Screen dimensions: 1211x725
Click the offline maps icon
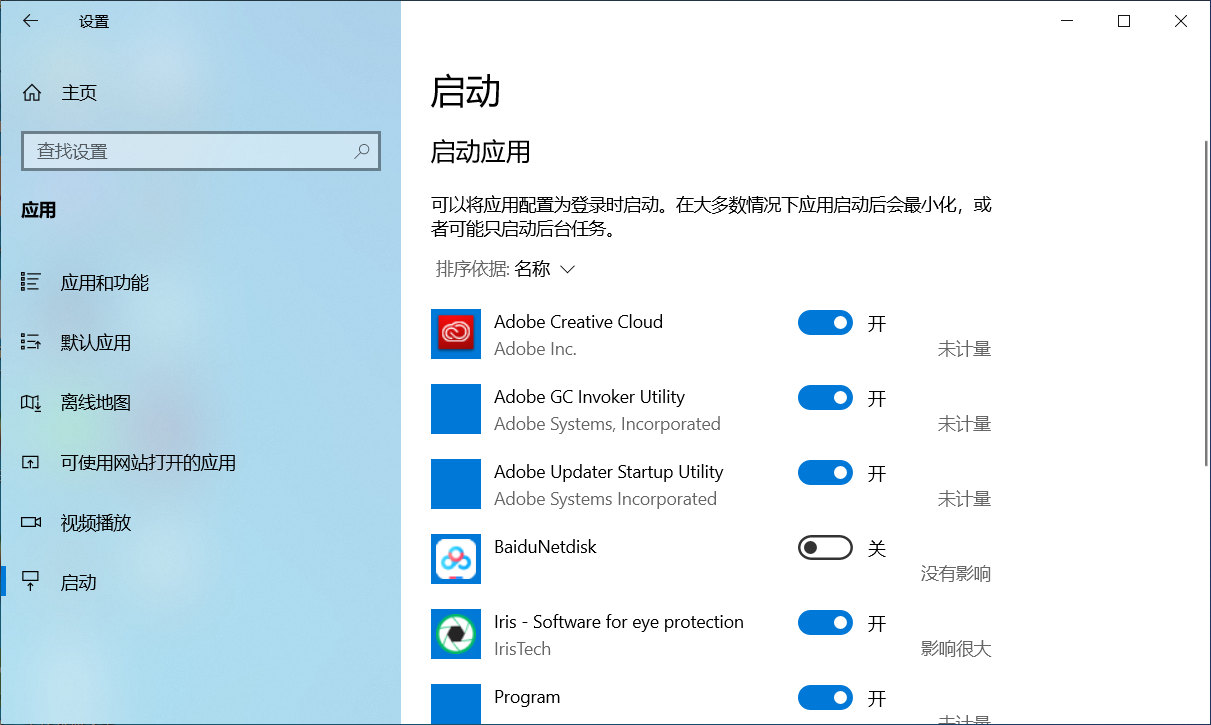coord(31,402)
